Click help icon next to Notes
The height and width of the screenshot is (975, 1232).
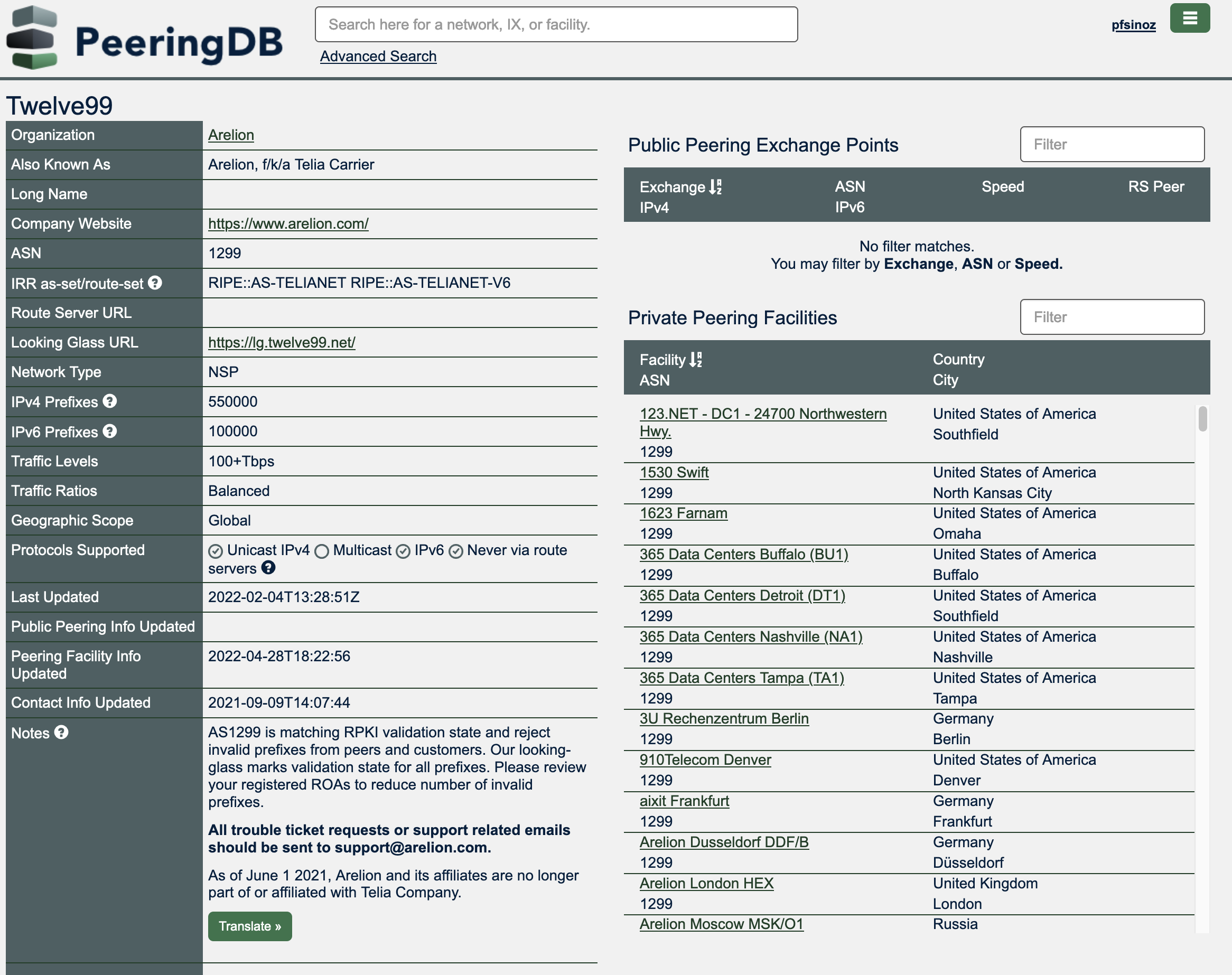pos(61,733)
